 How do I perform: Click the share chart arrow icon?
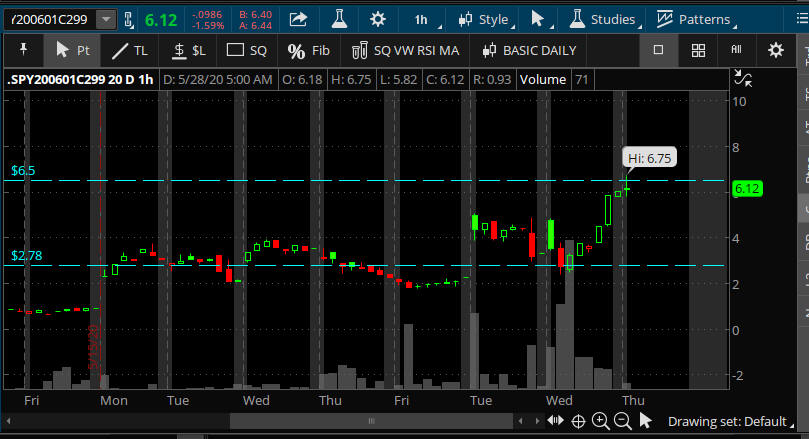point(298,19)
